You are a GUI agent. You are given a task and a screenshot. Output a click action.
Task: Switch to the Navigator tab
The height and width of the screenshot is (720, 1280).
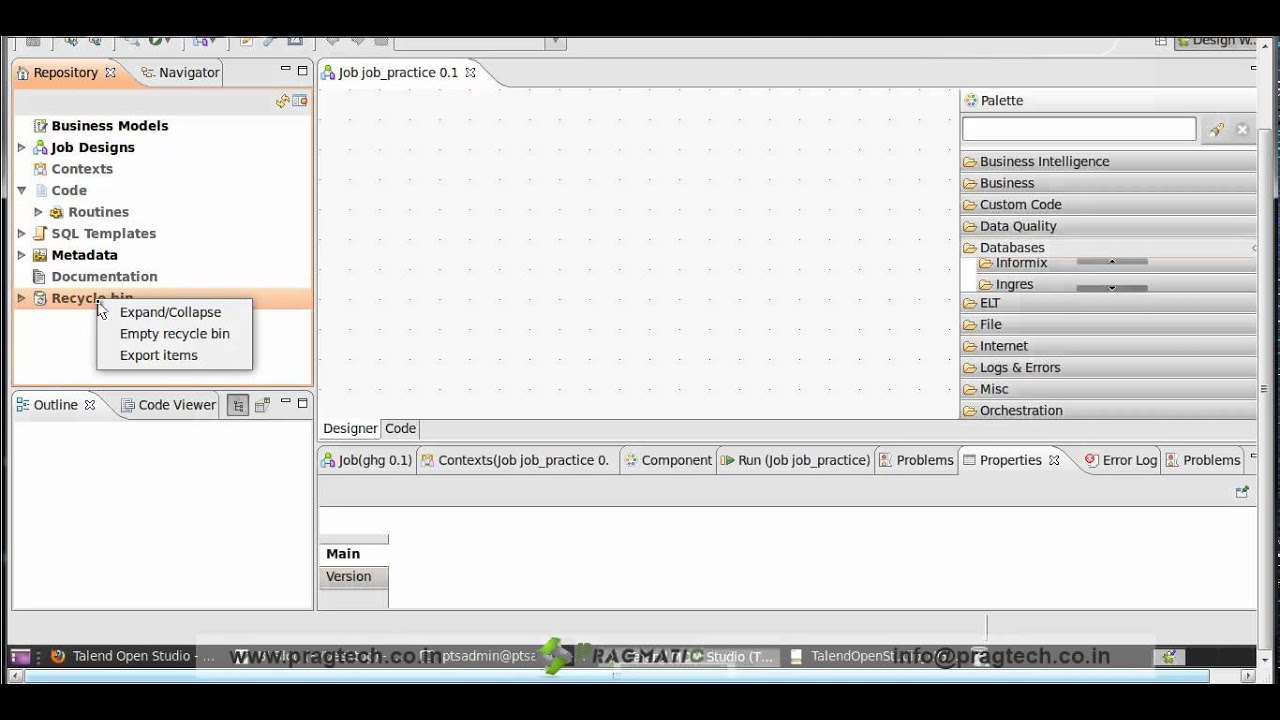(x=180, y=73)
